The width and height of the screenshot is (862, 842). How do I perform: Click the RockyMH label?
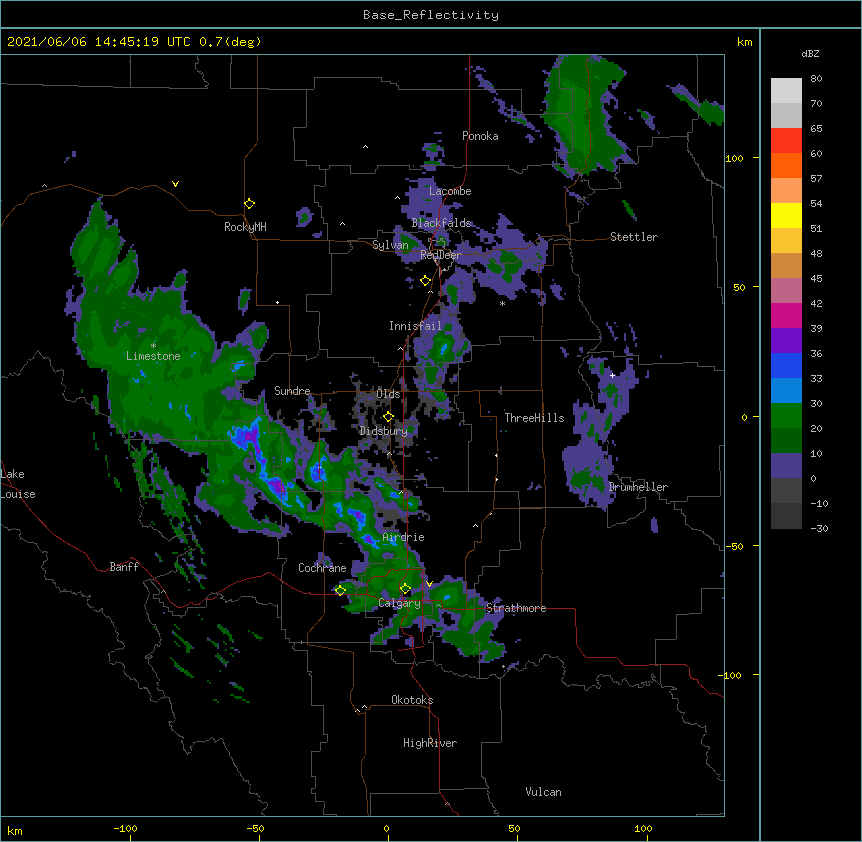coord(245,227)
